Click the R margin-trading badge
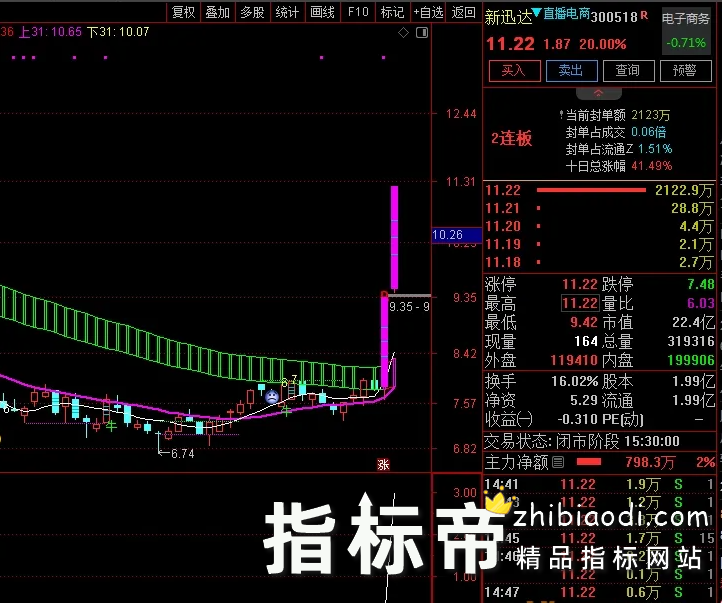This screenshot has height=603, width=722. coord(644,15)
